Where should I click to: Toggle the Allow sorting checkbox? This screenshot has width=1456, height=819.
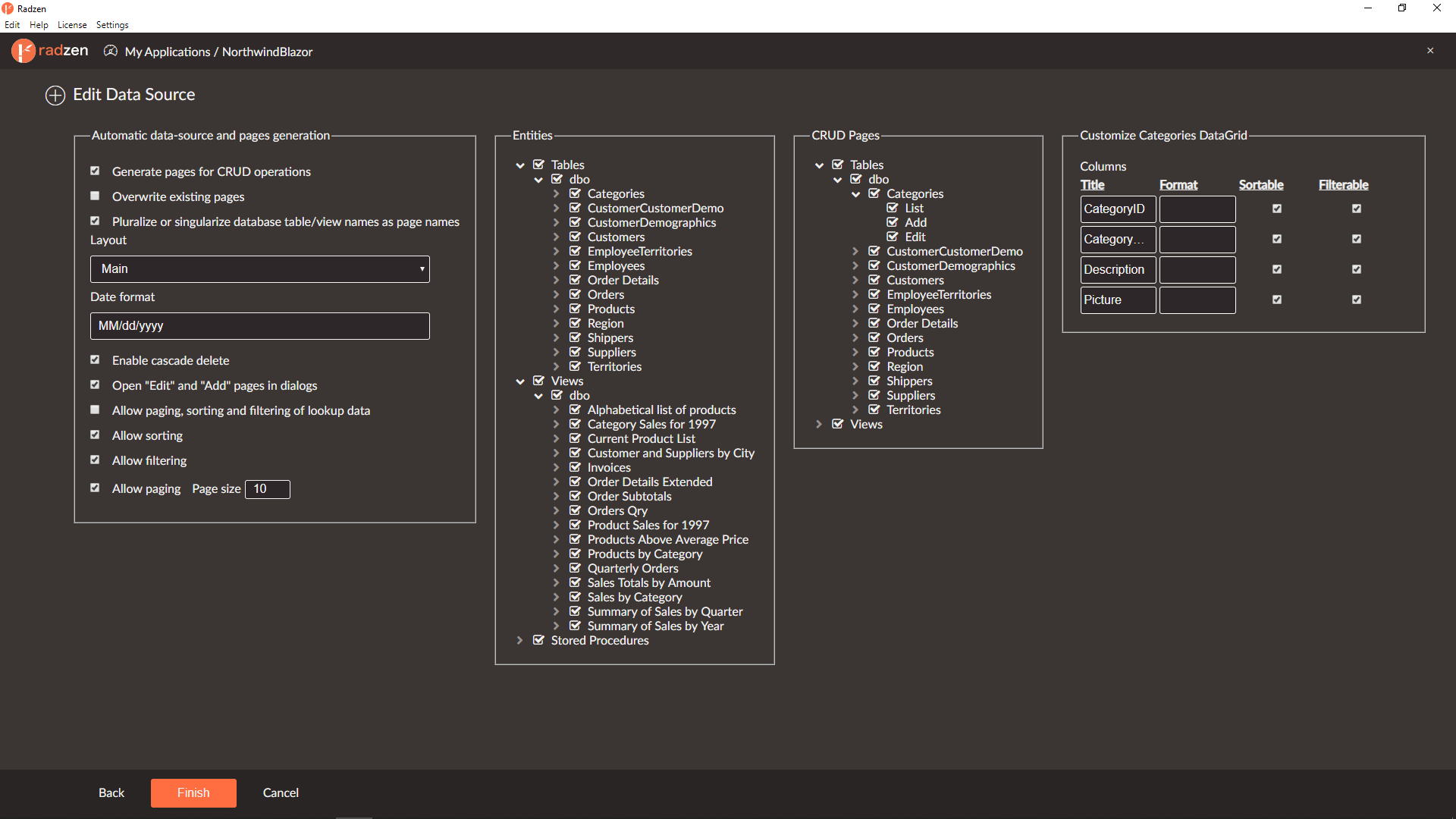click(x=95, y=435)
